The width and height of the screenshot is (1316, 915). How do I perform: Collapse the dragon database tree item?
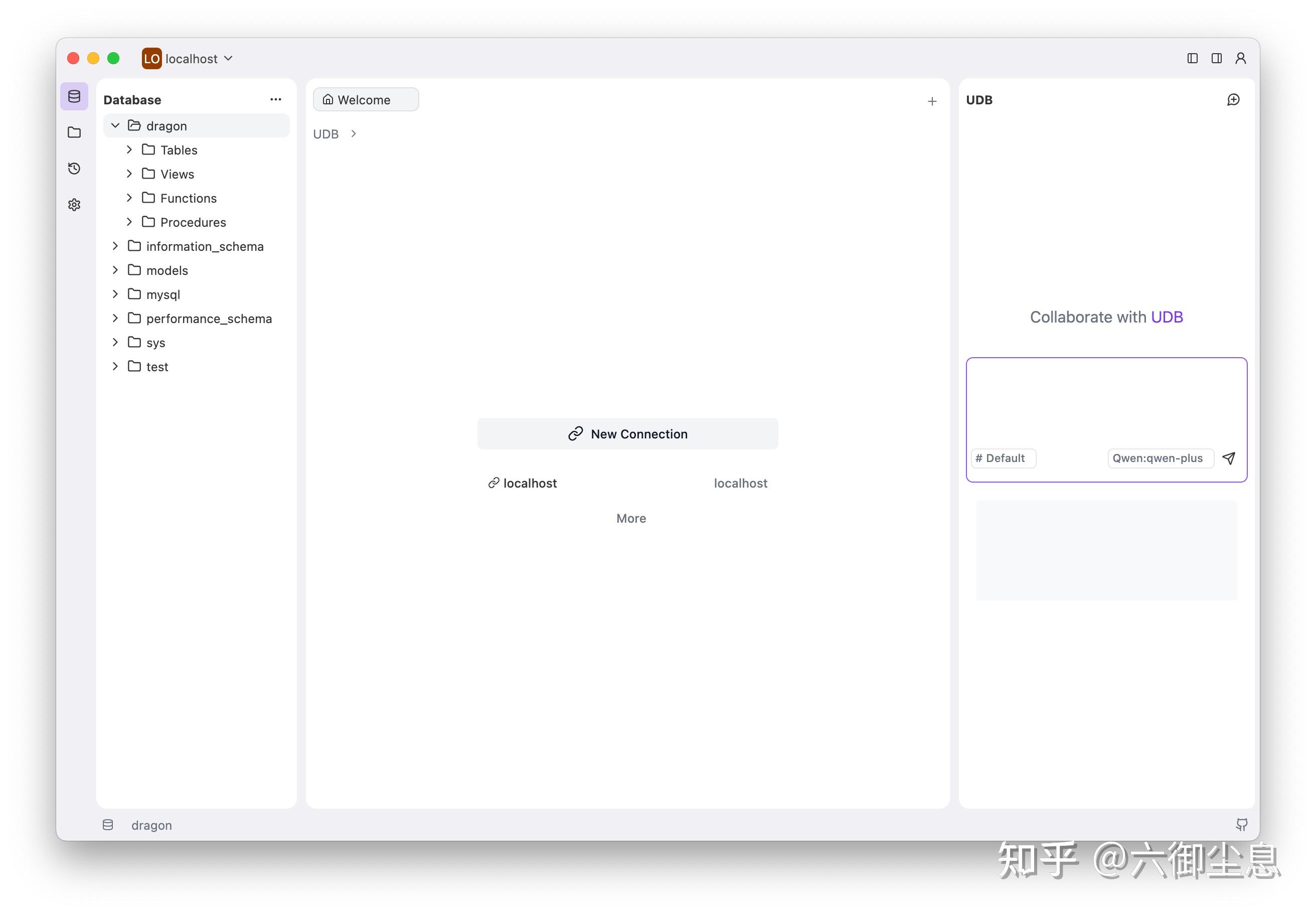point(115,125)
